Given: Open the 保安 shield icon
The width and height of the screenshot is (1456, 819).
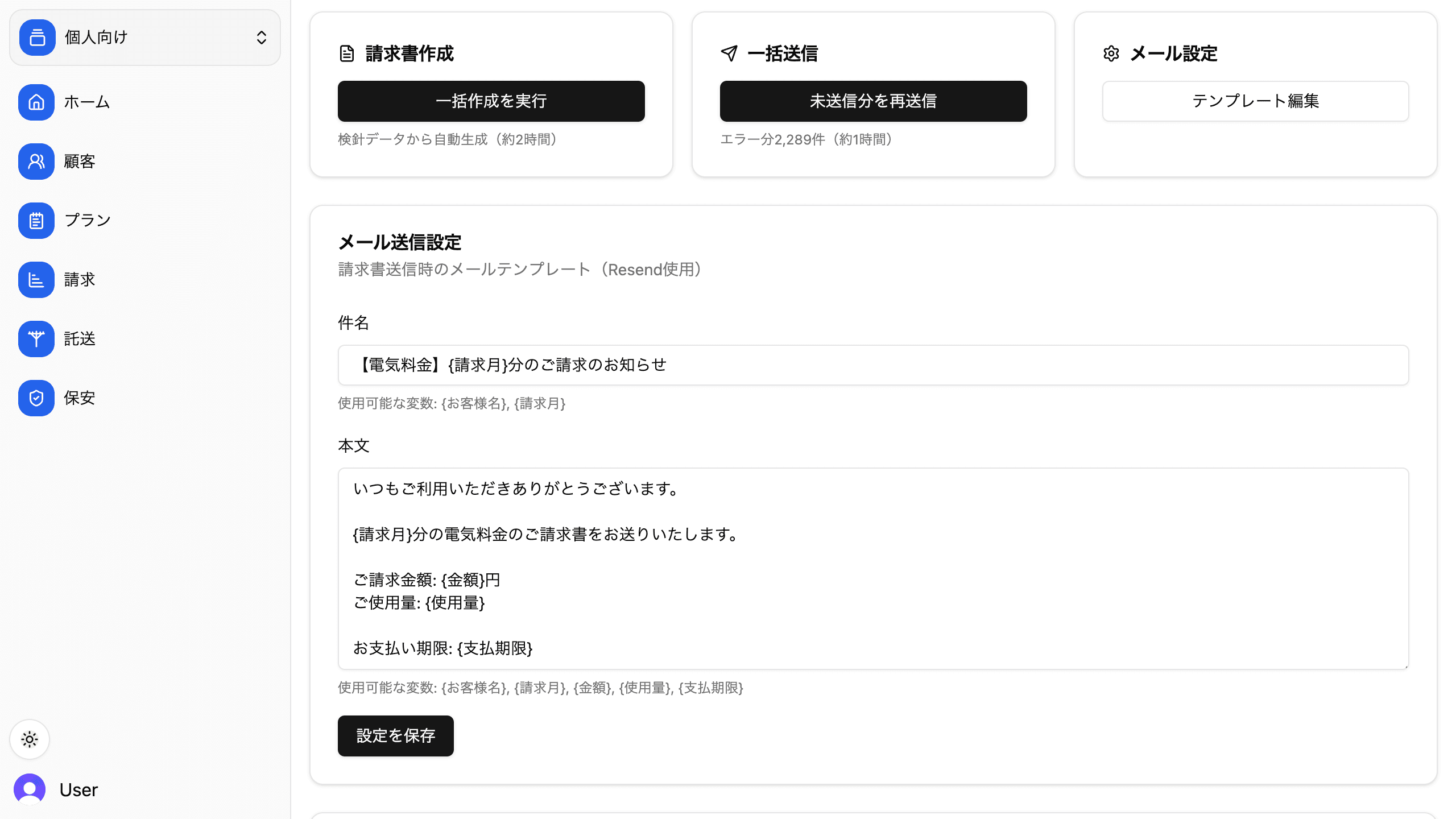Looking at the screenshot, I should [x=36, y=398].
